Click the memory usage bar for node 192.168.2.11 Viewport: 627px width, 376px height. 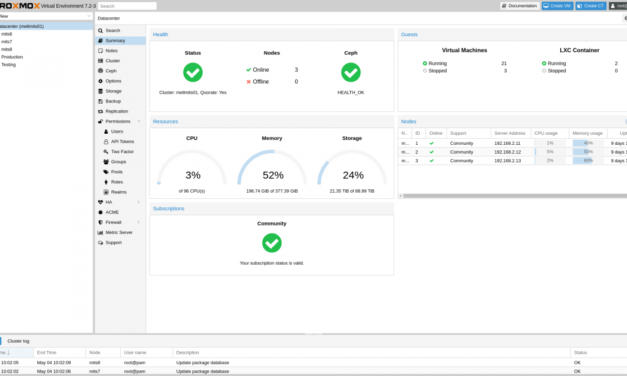click(x=588, y=143)
